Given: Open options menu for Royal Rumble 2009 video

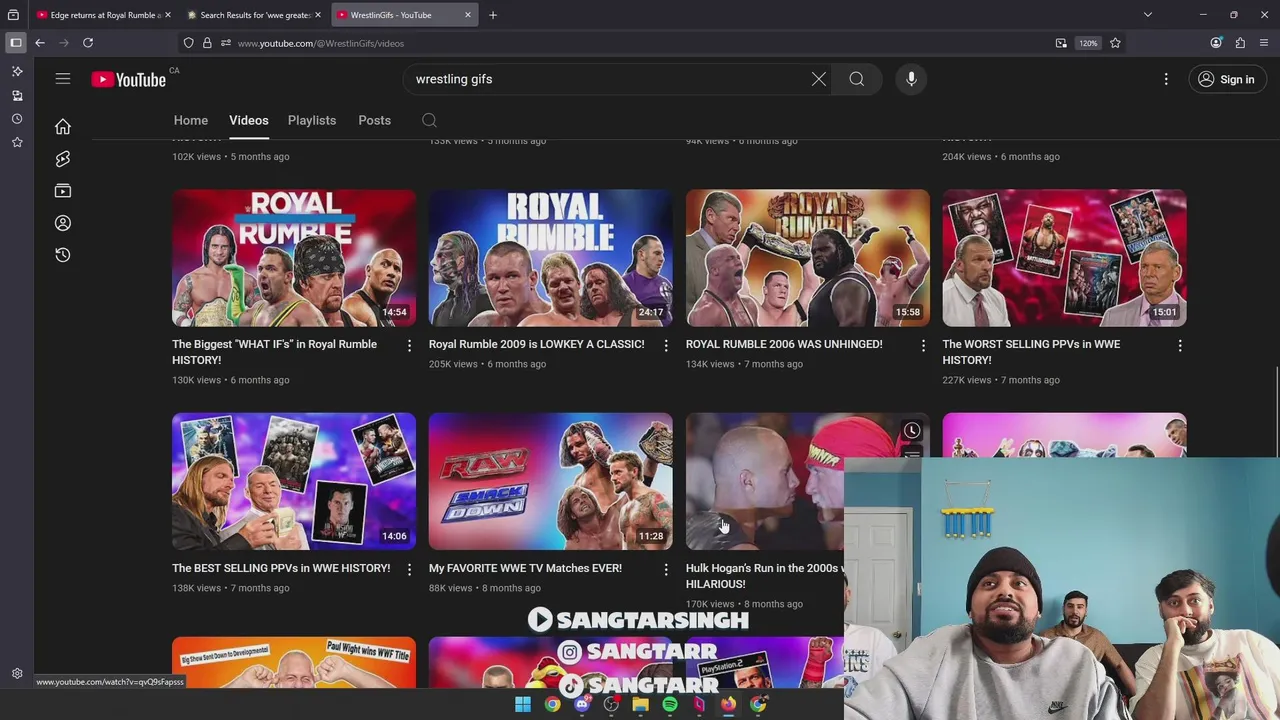Looking at the screenshot, I should 666,345.
